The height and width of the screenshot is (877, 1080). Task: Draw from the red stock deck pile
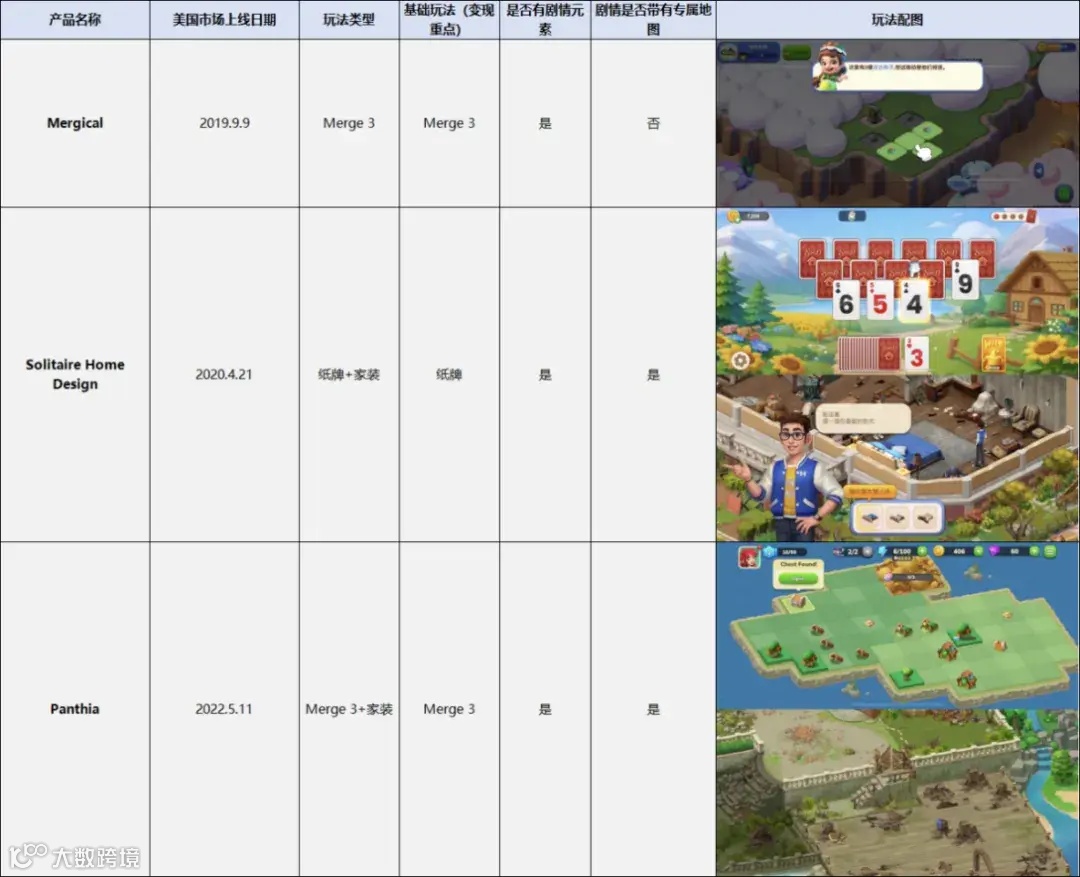[x=869, y=355]
